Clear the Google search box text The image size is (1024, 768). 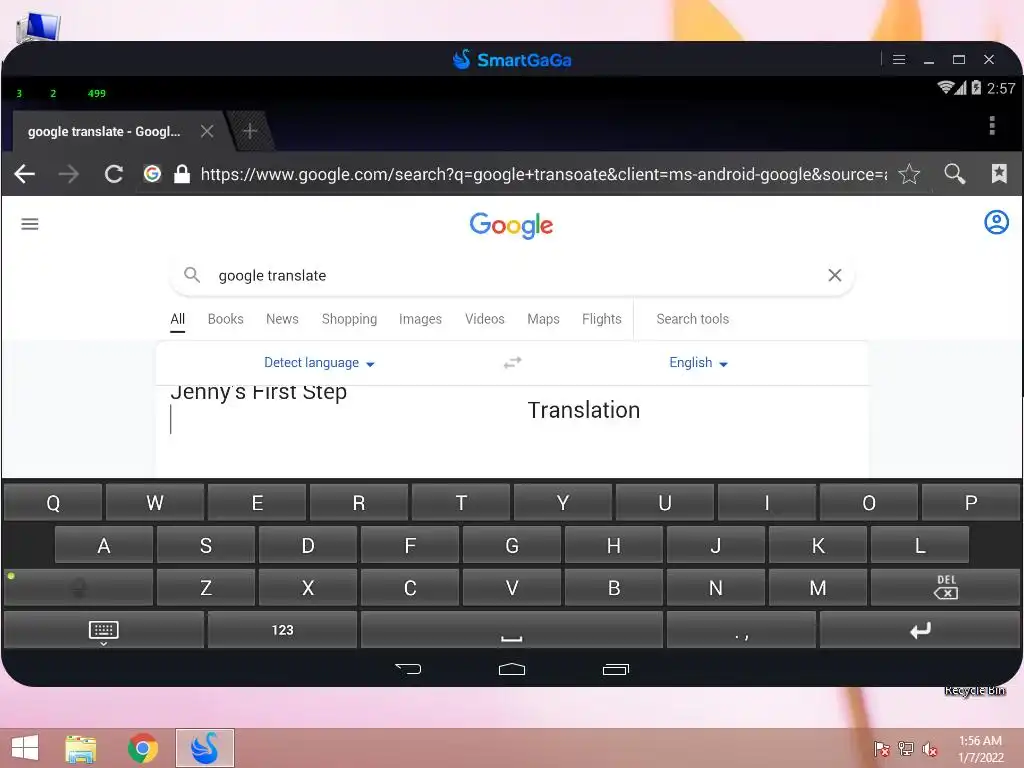coord(835,275)
